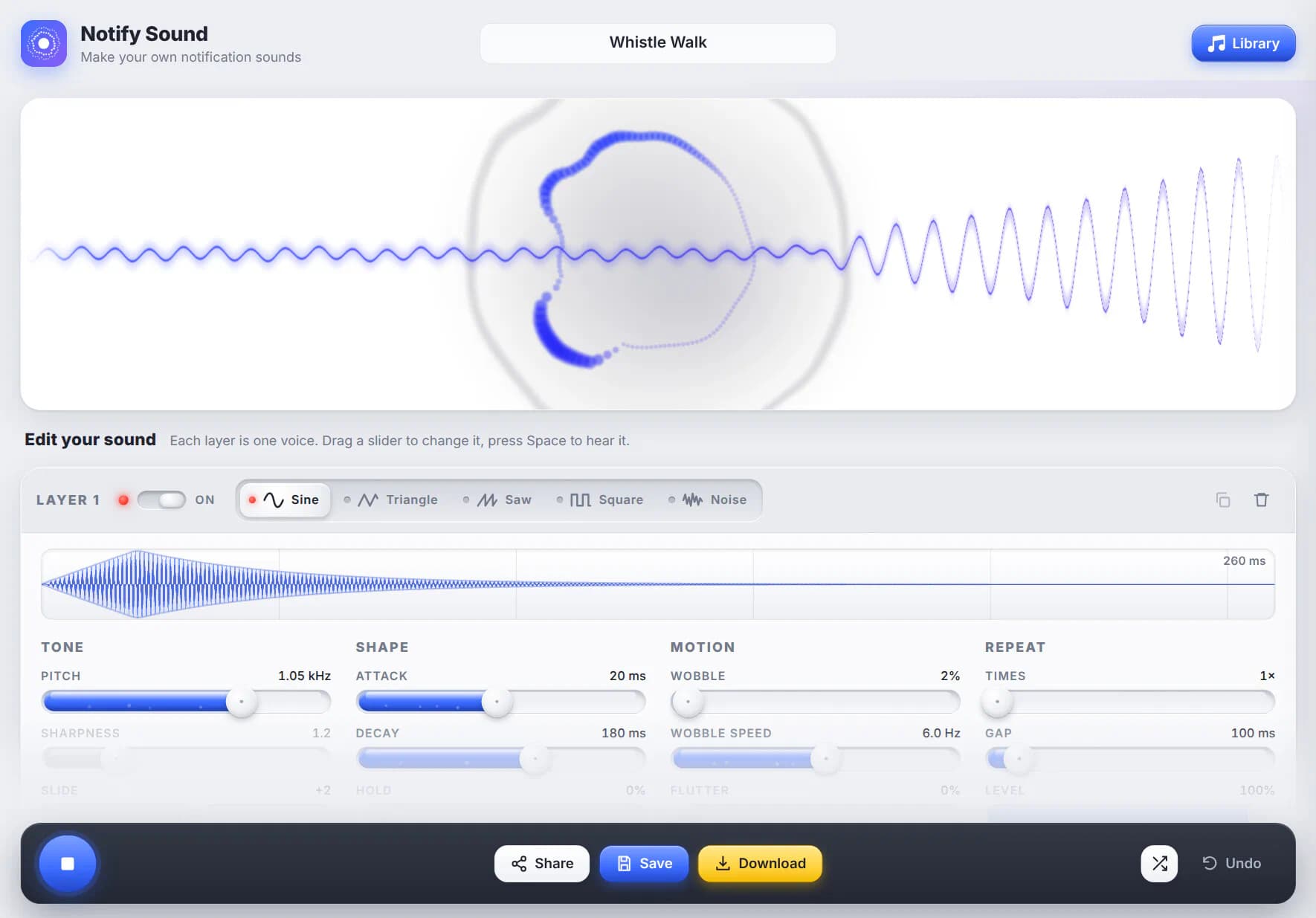Undo the last change

(x=1232, y=863)
